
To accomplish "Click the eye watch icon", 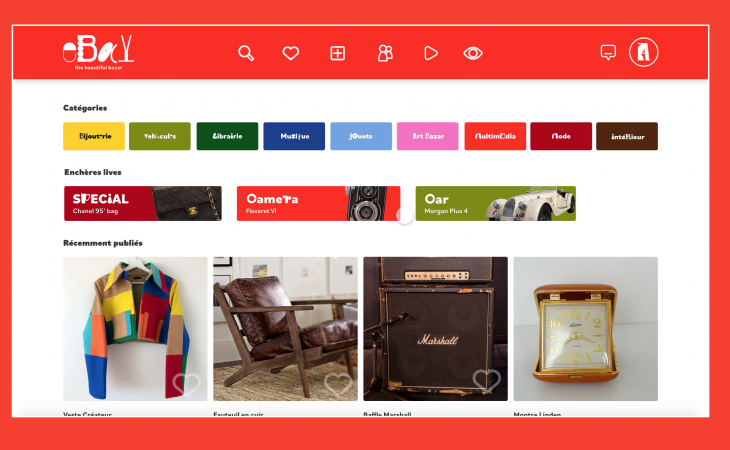I will [473, 53].
